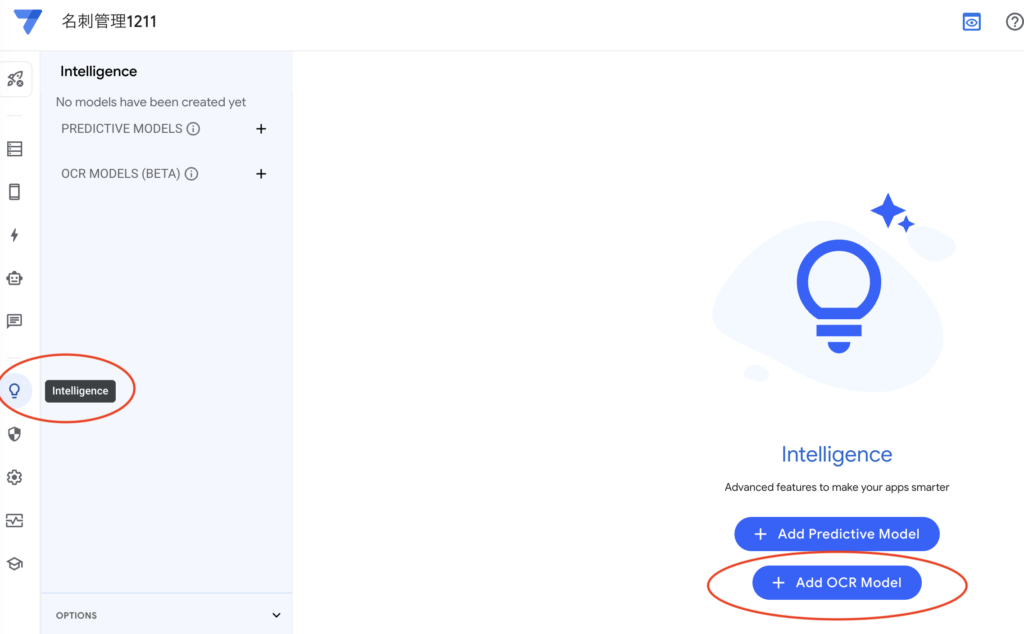
Task: Open the Automation robot icon
Action: [x=15, y=278]
